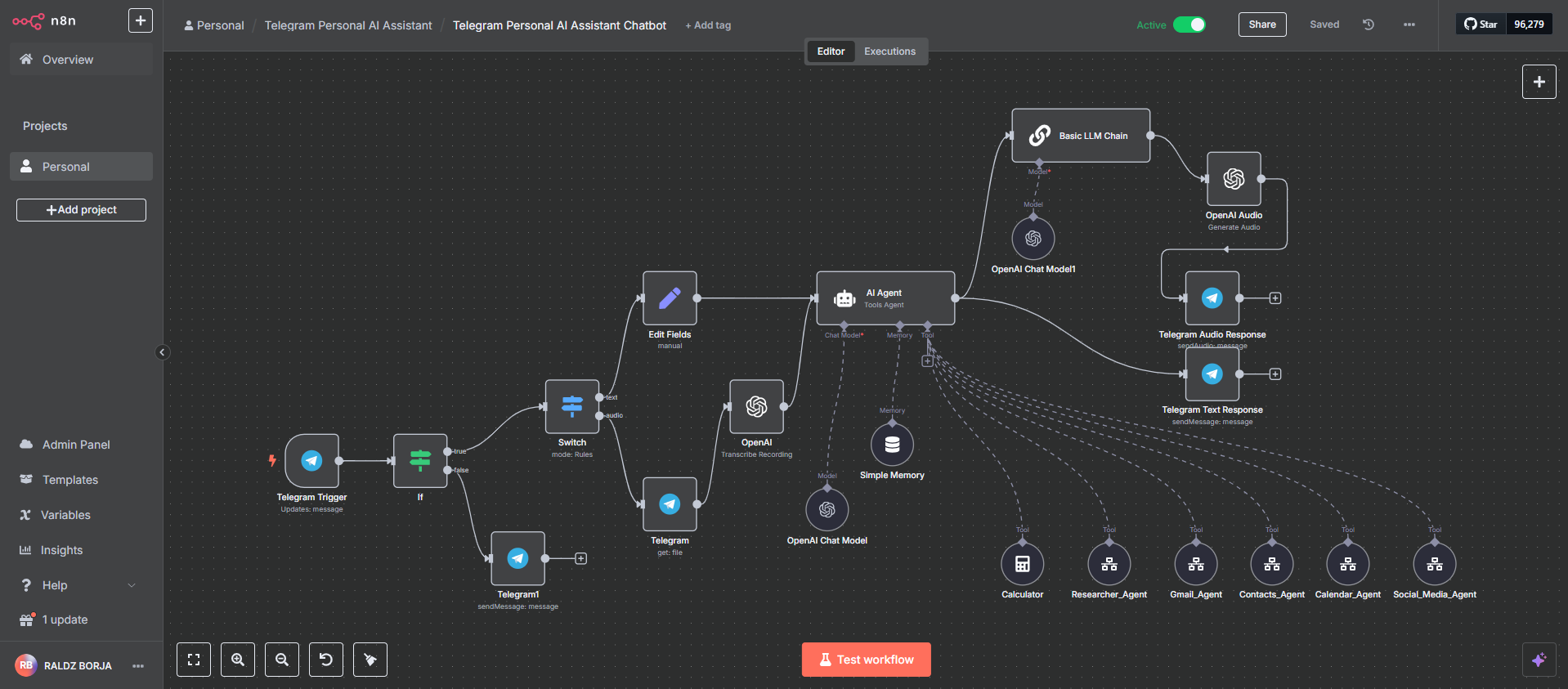Open the workflow more options menu
The height and width of the screenshot is (689, 1568).
[1409, 25]
